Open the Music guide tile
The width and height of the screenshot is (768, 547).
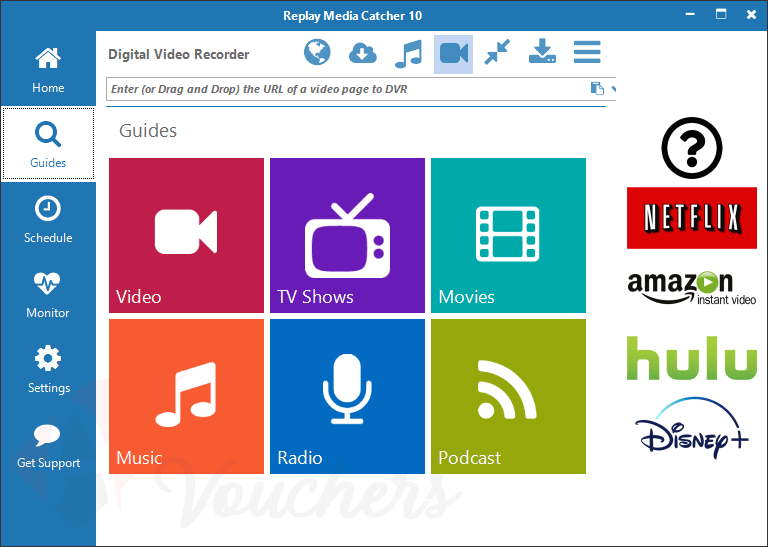186,396
